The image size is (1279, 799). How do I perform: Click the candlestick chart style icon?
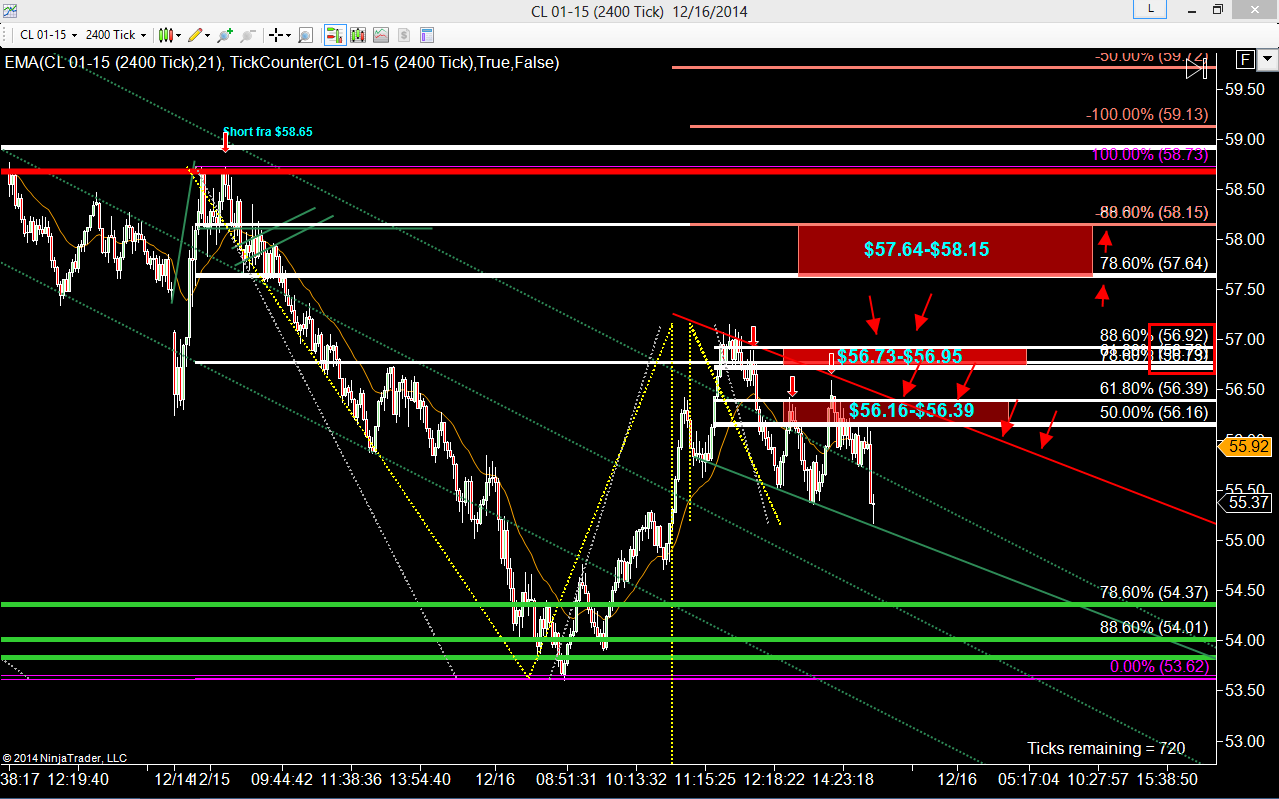click(x=166, y=35)
